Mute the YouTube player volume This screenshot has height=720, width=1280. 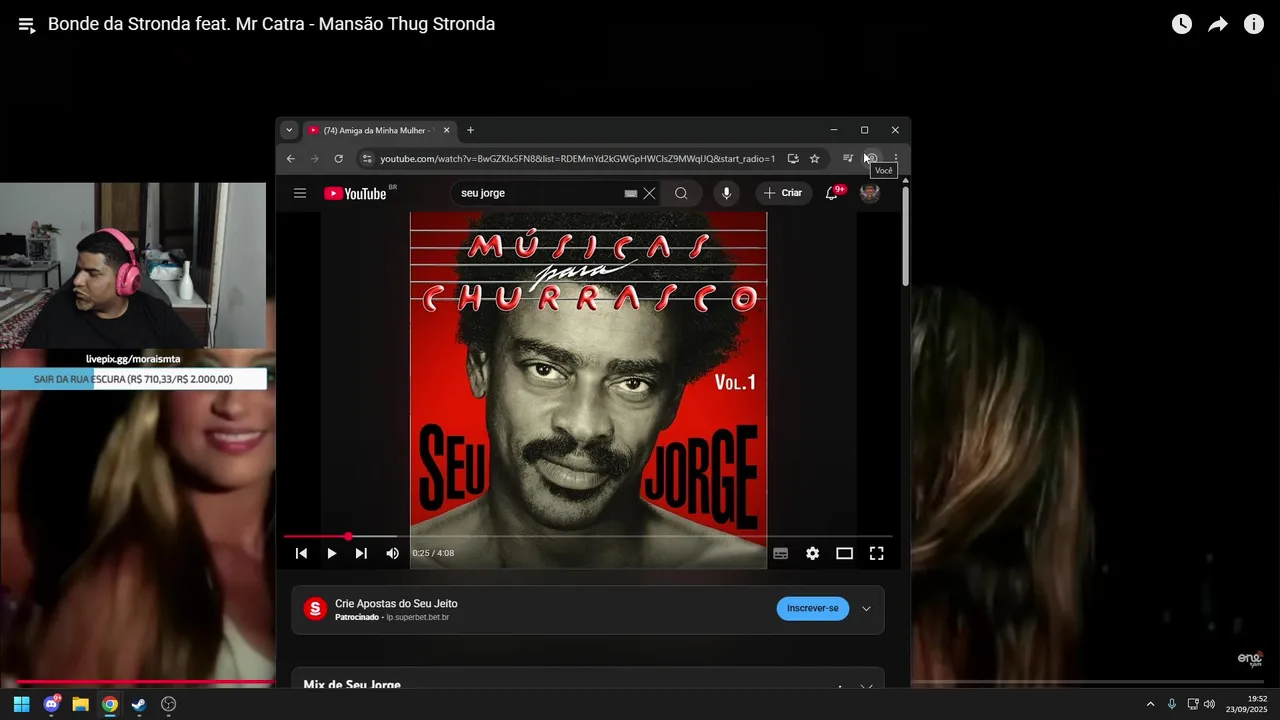(x=392, y=553)
